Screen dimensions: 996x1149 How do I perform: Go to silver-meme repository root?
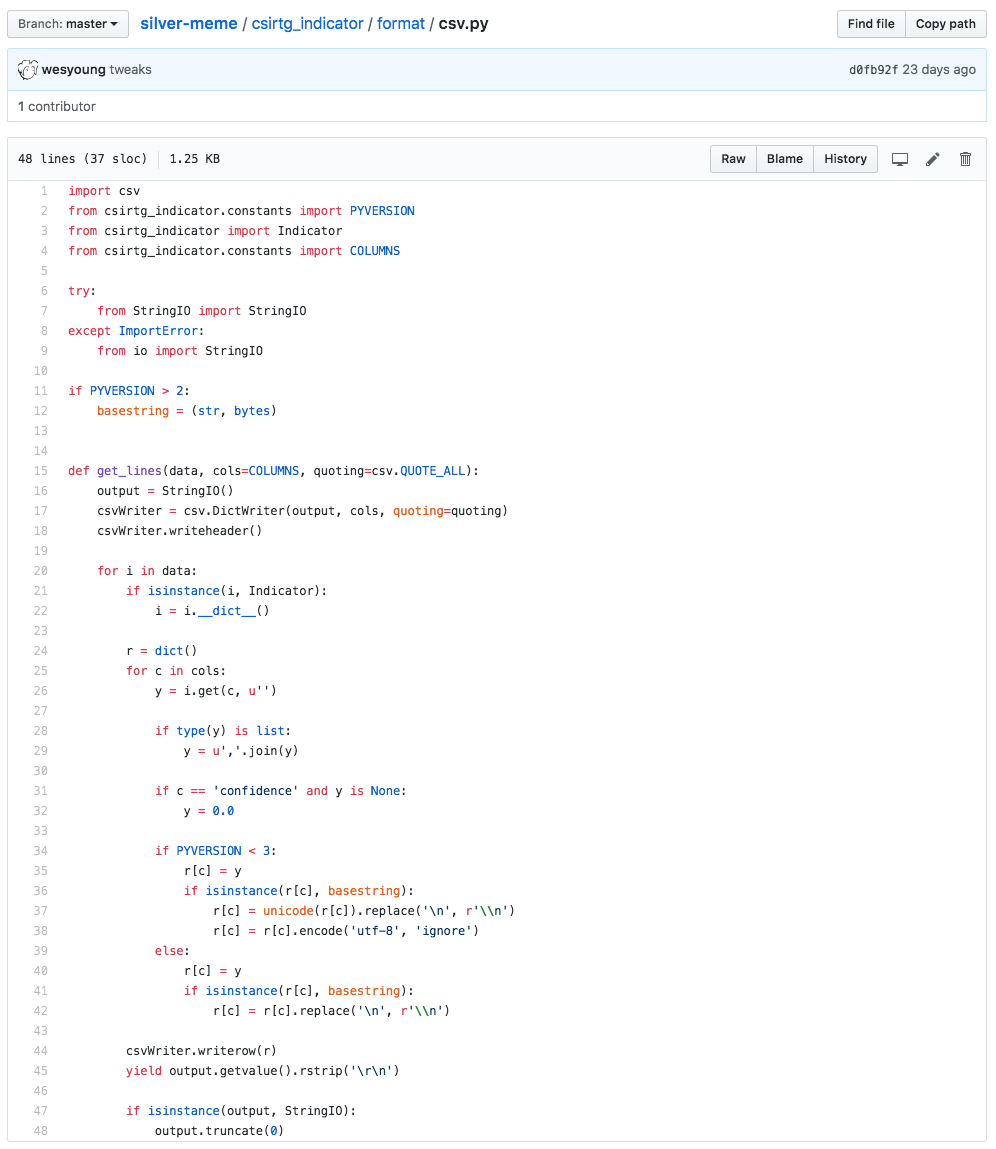pyautogui.click(x=188, y=23)
